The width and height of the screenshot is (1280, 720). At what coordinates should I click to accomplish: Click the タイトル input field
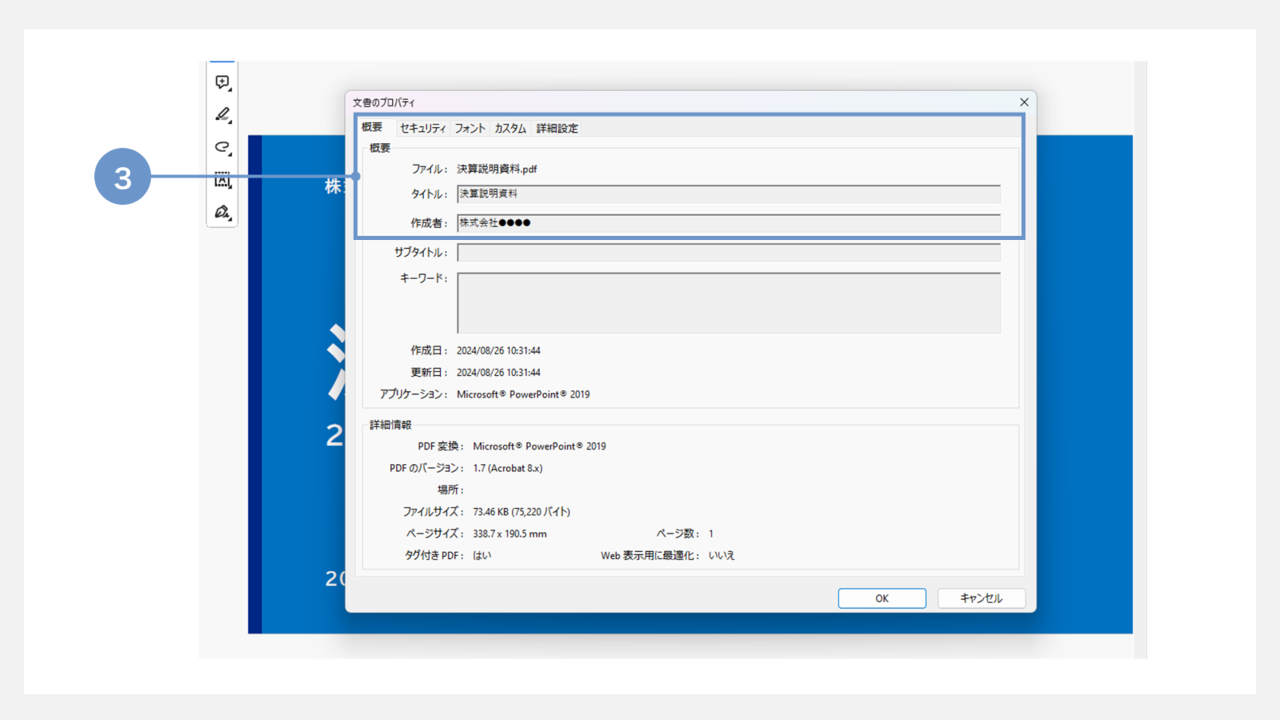point(729,194)
